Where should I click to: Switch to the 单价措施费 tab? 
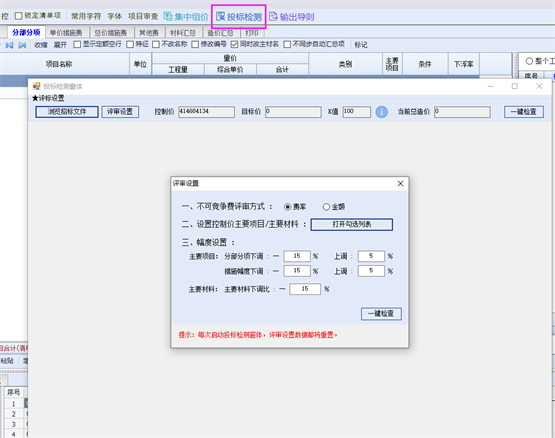[66, 33]
